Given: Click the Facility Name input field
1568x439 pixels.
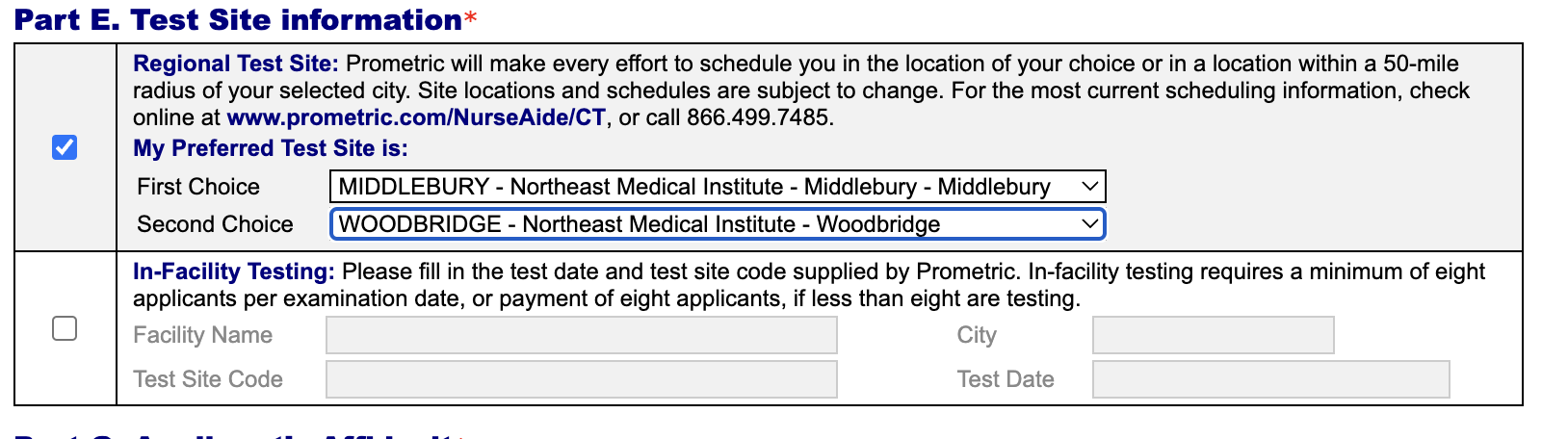Looking at the screenshot, I should coord(581,335).
